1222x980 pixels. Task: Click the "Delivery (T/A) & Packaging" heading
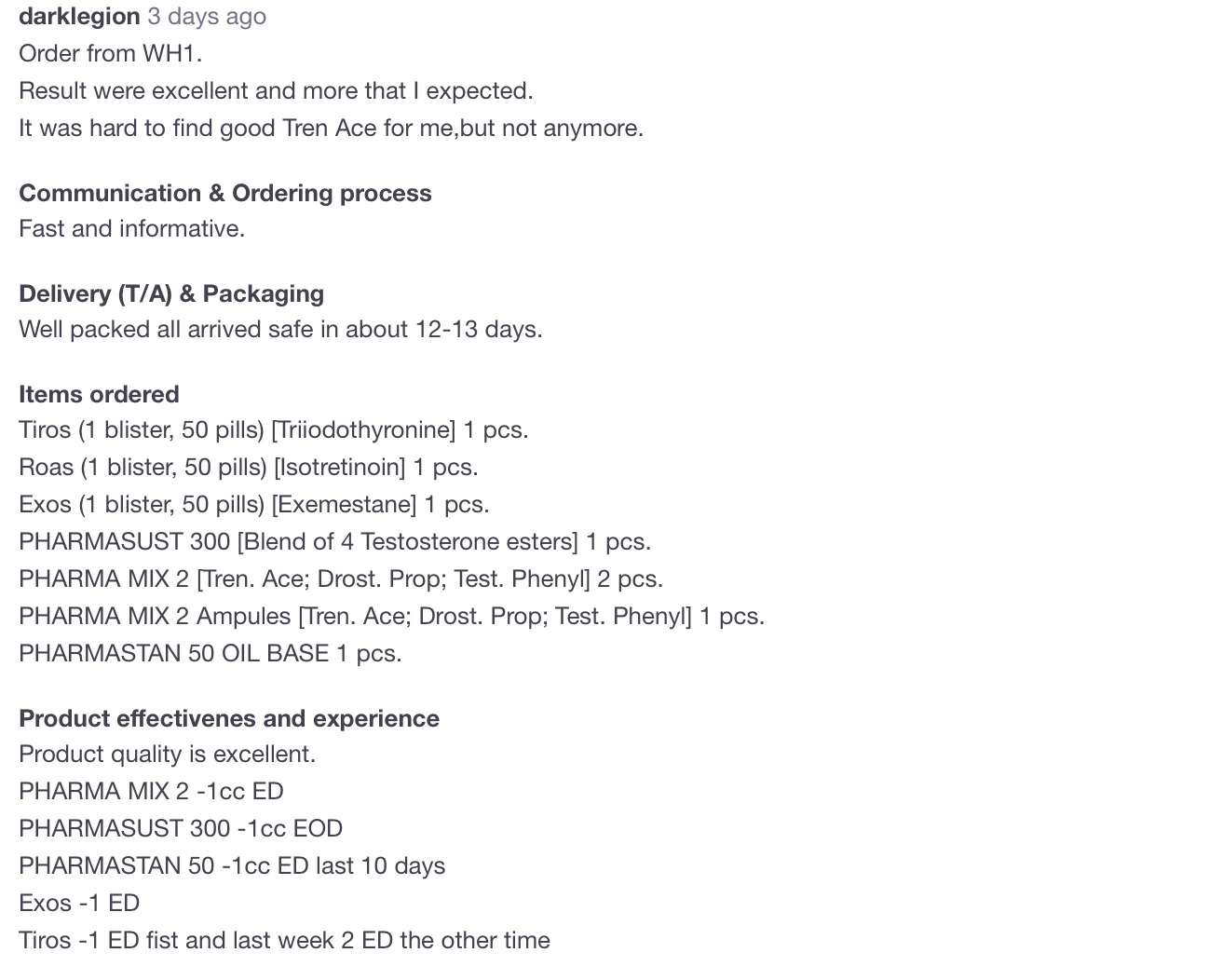[171, 293]
